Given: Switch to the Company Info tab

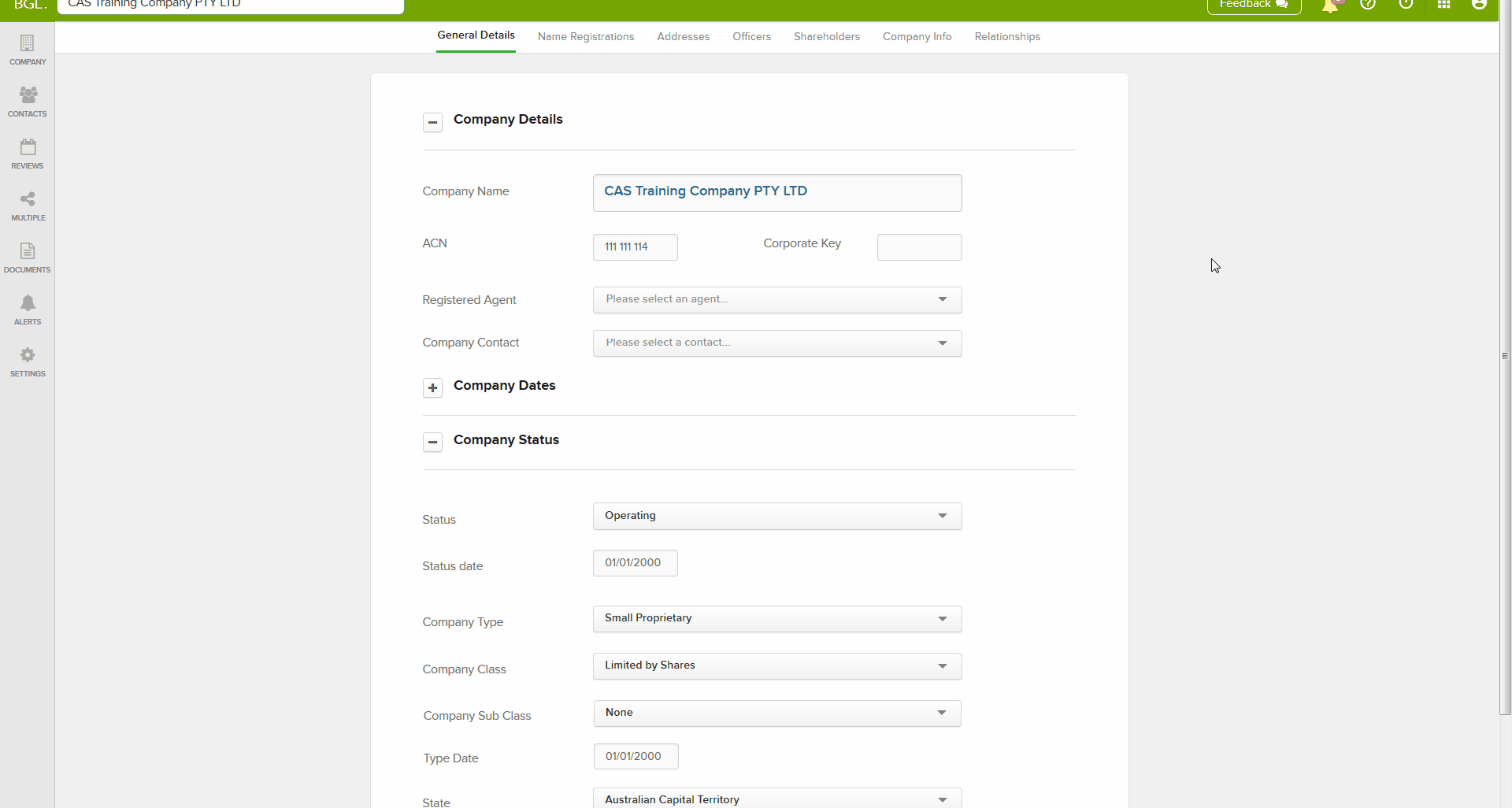Looking at the screenshot, I should pos(917,37).
